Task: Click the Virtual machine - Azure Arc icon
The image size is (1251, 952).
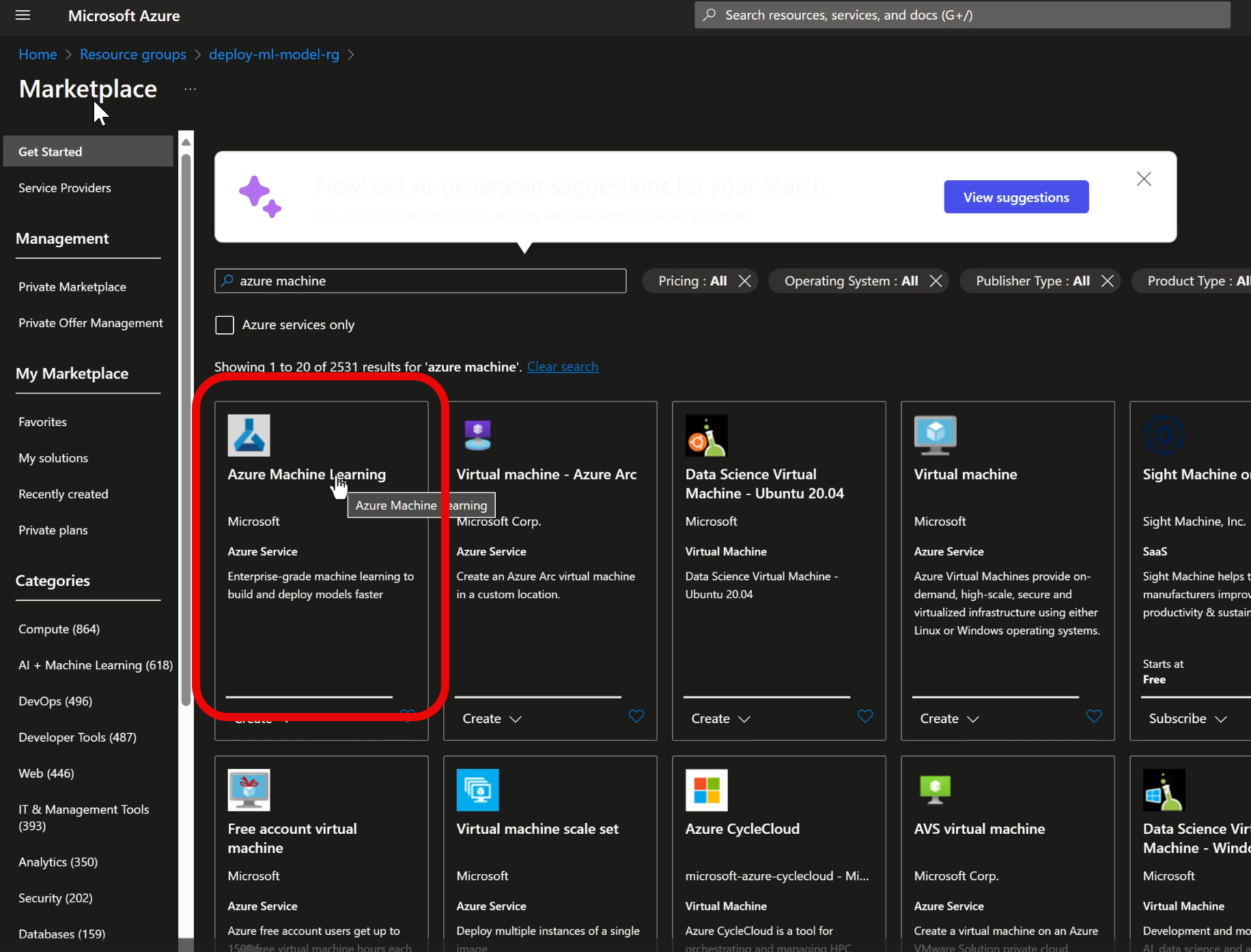Action: [477, 435]
